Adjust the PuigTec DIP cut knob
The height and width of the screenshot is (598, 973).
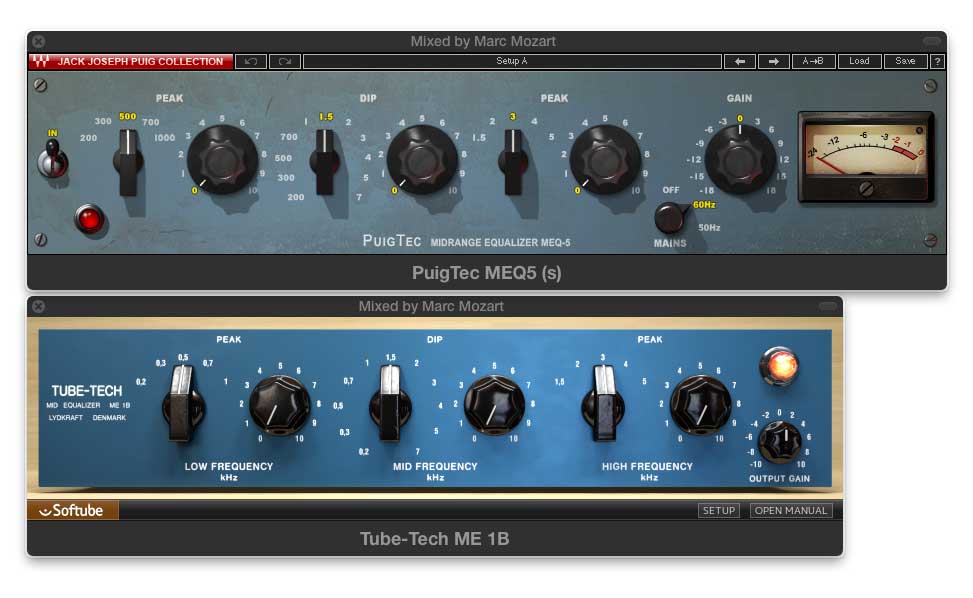click(422, 160)
